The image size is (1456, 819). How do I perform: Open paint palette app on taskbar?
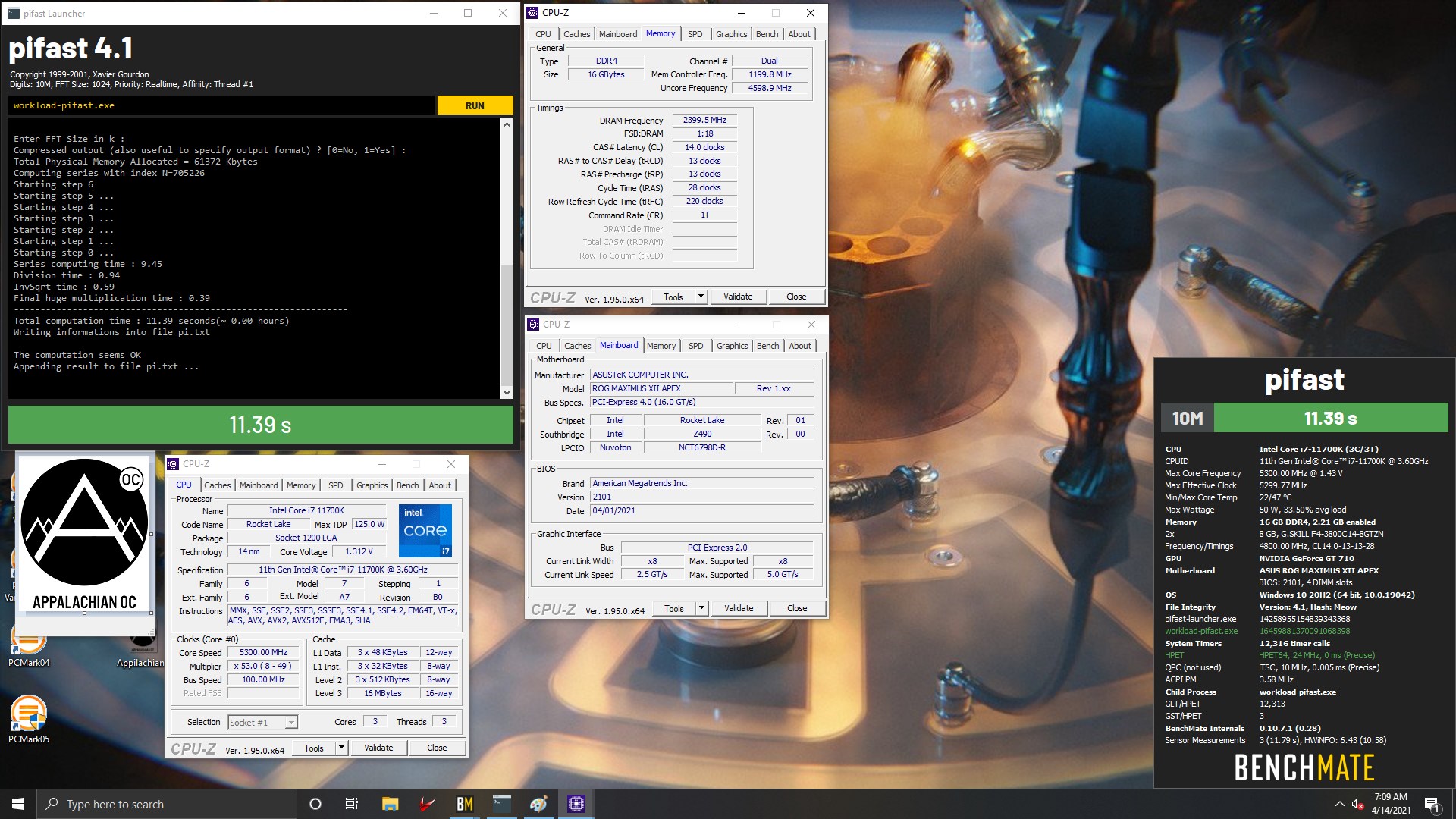[x=538, y=804]
